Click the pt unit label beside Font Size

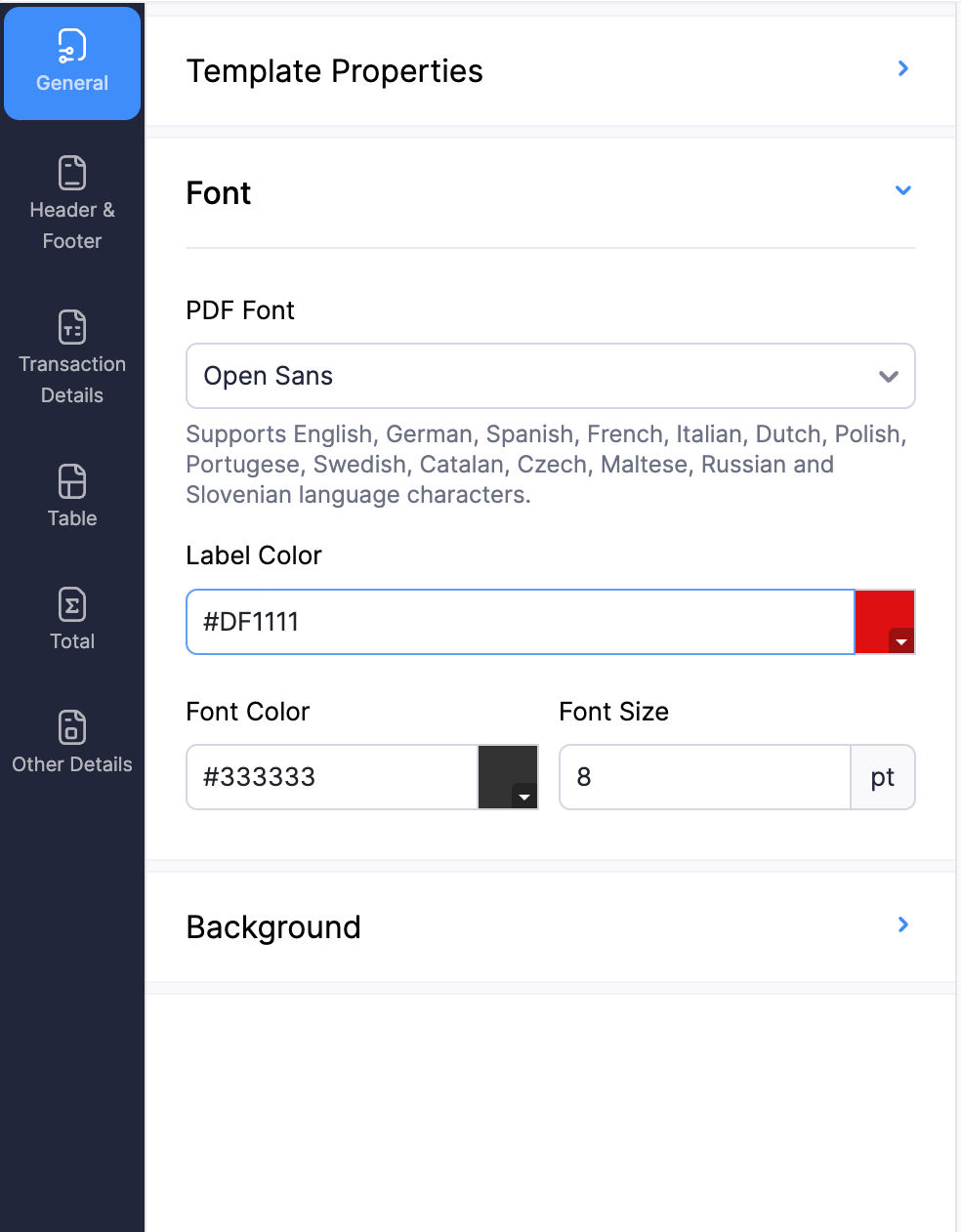(882, 777)
